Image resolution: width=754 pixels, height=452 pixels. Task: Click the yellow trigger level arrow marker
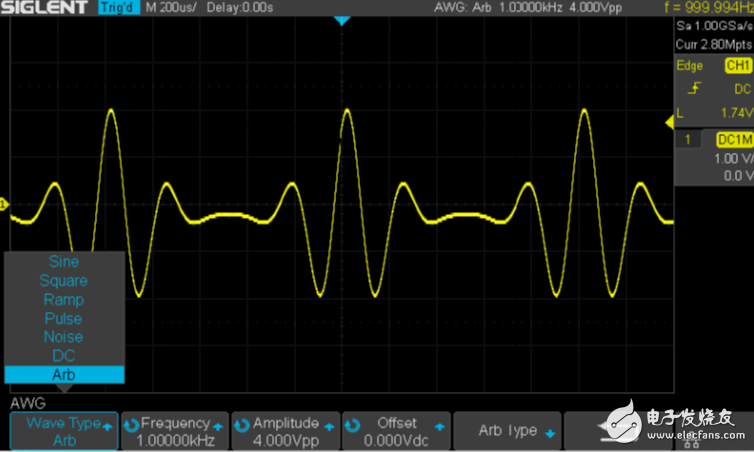[x=670, y=122]
